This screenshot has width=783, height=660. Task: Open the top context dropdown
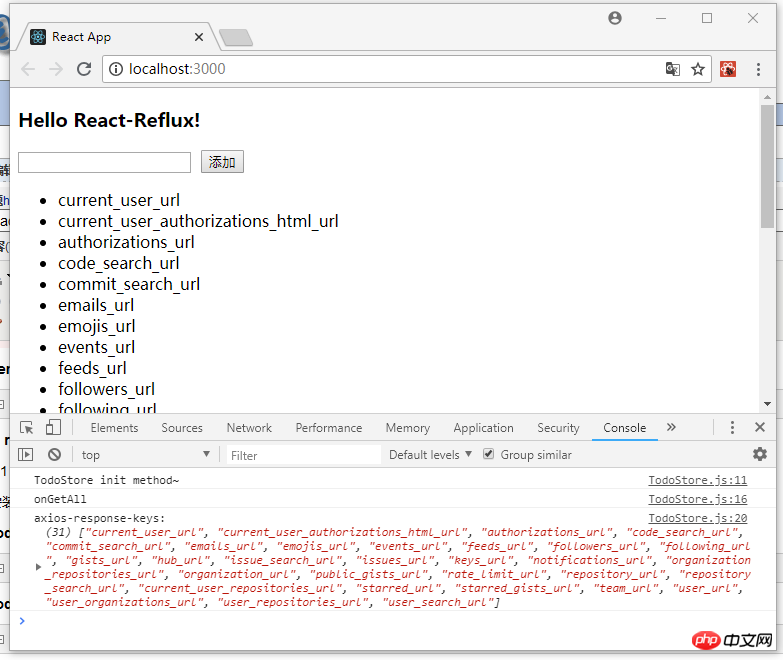[145, 455]
